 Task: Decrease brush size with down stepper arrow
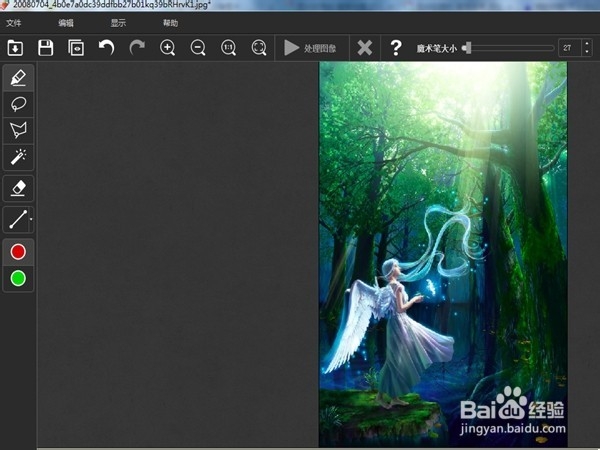coord(587,53)
